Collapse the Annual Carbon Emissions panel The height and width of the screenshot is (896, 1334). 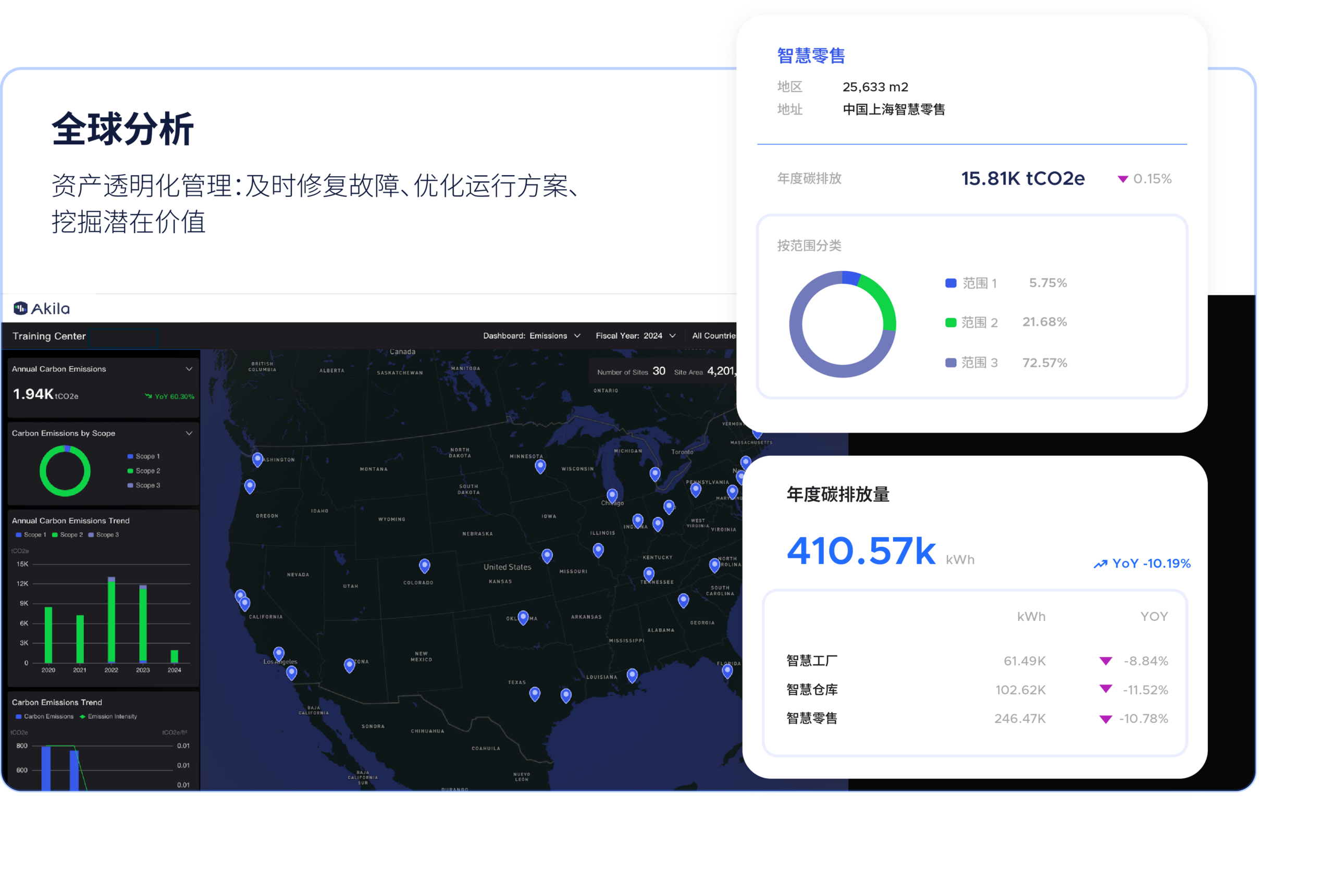(x=189, y=369)
